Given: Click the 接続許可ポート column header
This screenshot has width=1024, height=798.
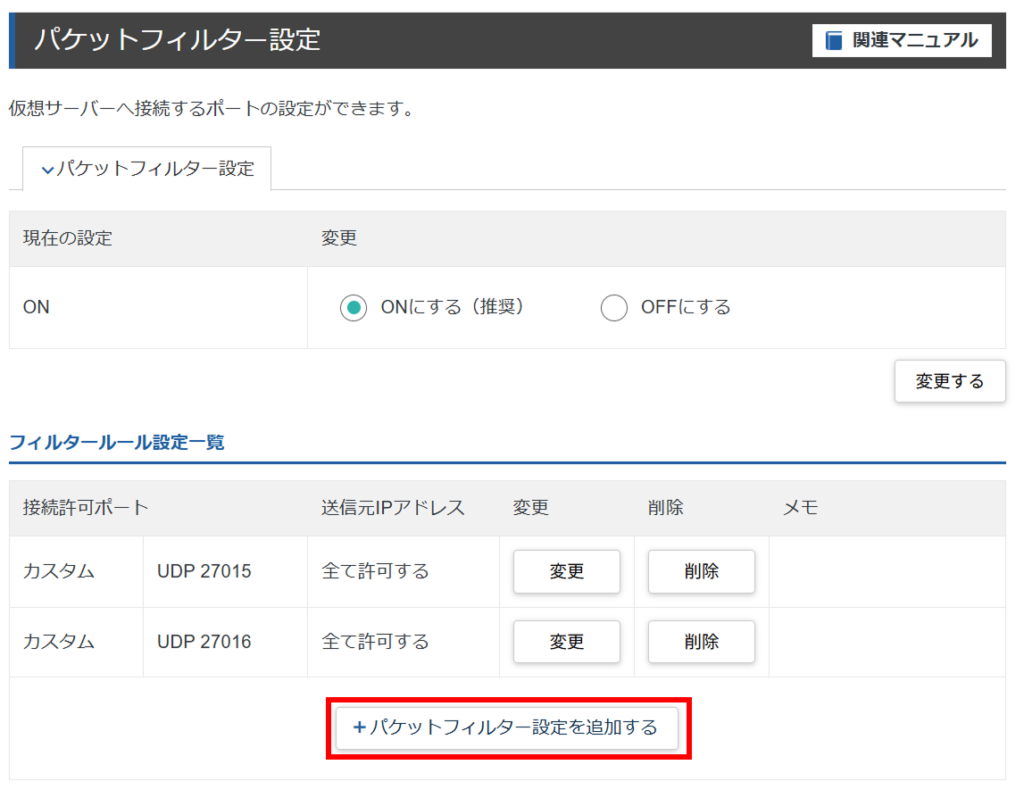Looking at the screenshot, I should [x=85, y=508].
